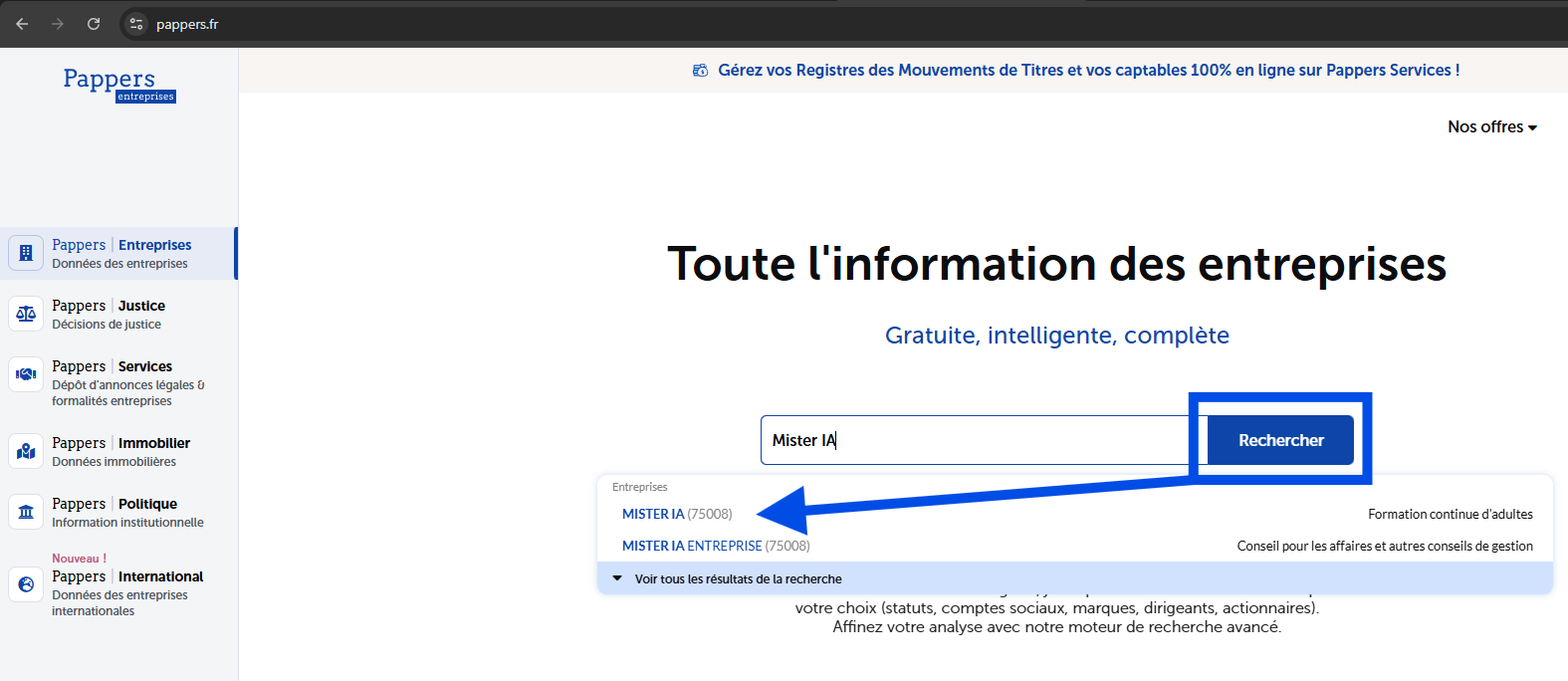This screenshot has width=1568, height=681.
Task: Click the International globe icon
Action: point(26,584)
